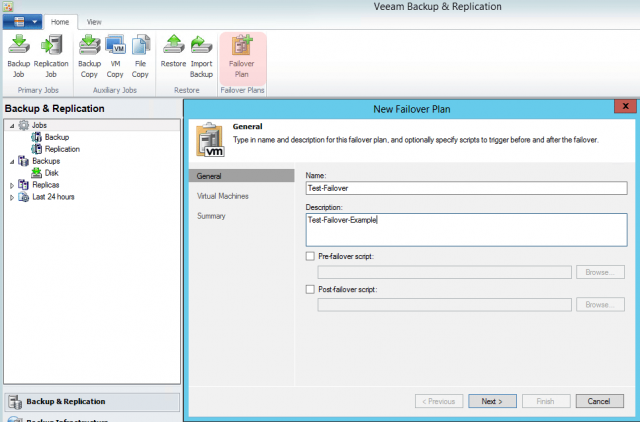The width and height of the screenshot is (640, 422).
Task: Cancel the New Failover Plan dialog
Action: pos(599,401)
